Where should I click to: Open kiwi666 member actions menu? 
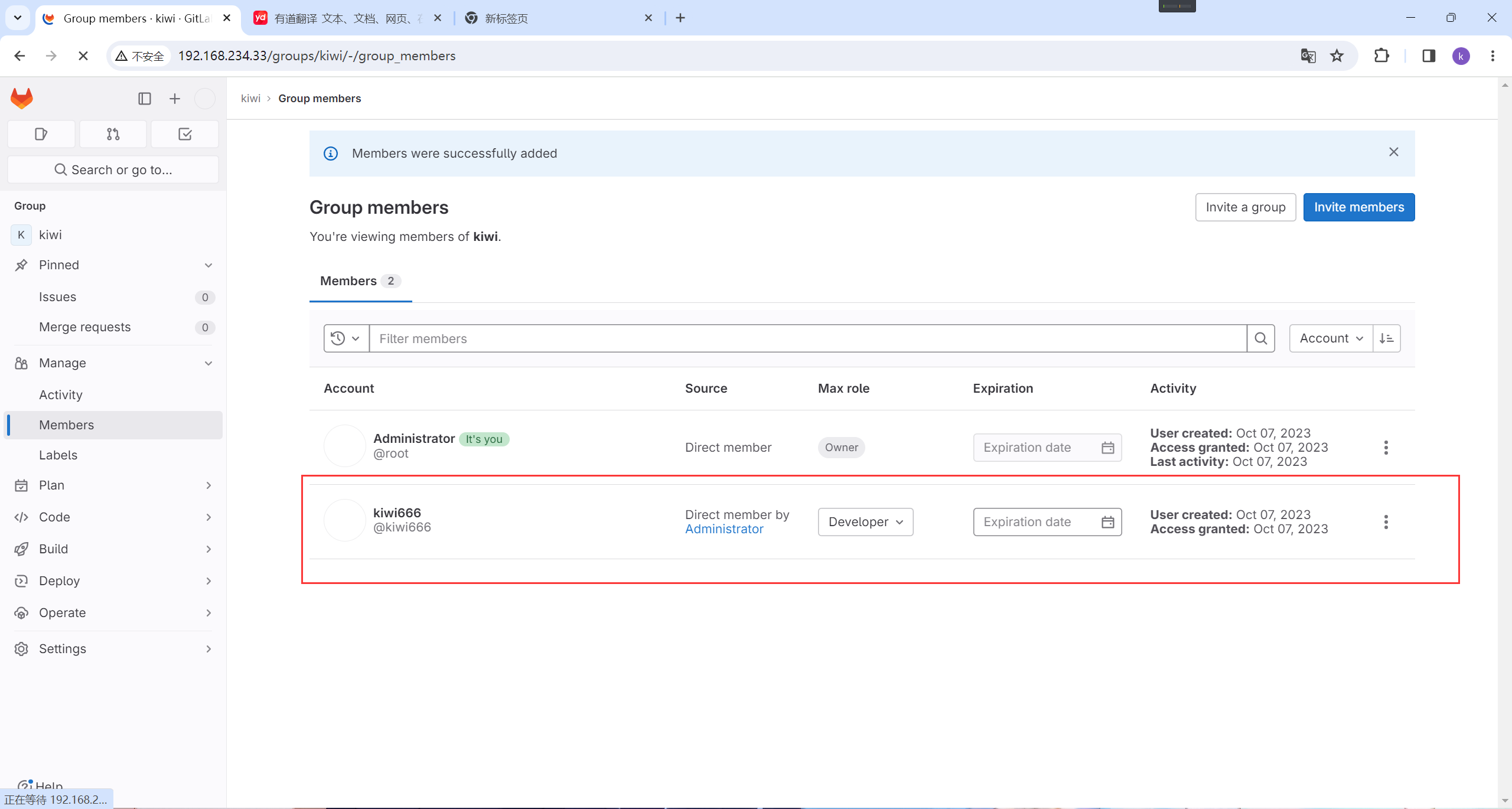1386,522
